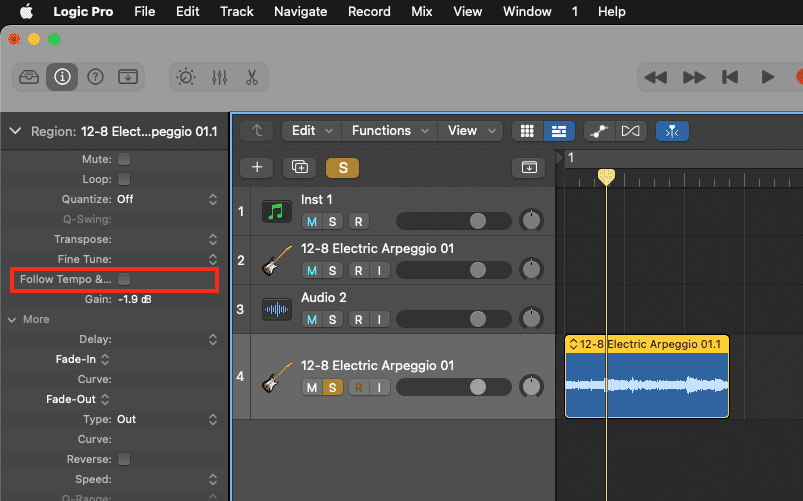Click the Audio 2 waveform icon
Image resolution: width=803 pixels, height=501 pixels.
tap(277, 309)
